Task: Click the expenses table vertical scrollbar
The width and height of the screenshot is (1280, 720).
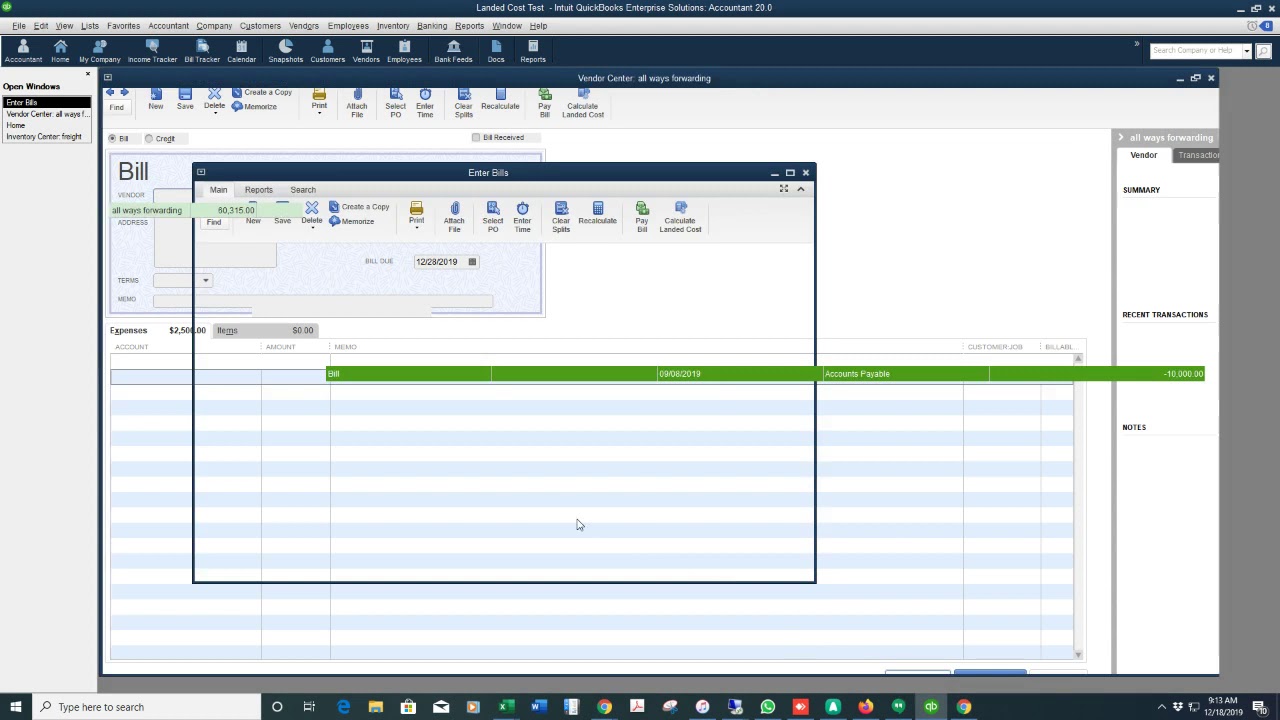Action: click(1078, 505)
